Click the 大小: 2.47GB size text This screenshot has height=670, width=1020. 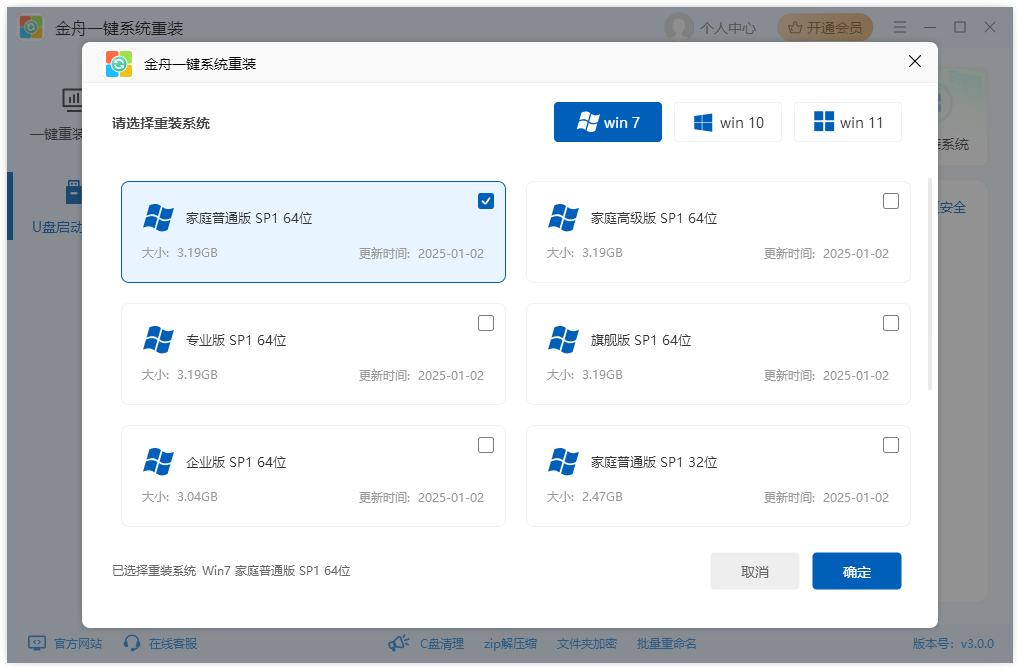tap(584, 496)
